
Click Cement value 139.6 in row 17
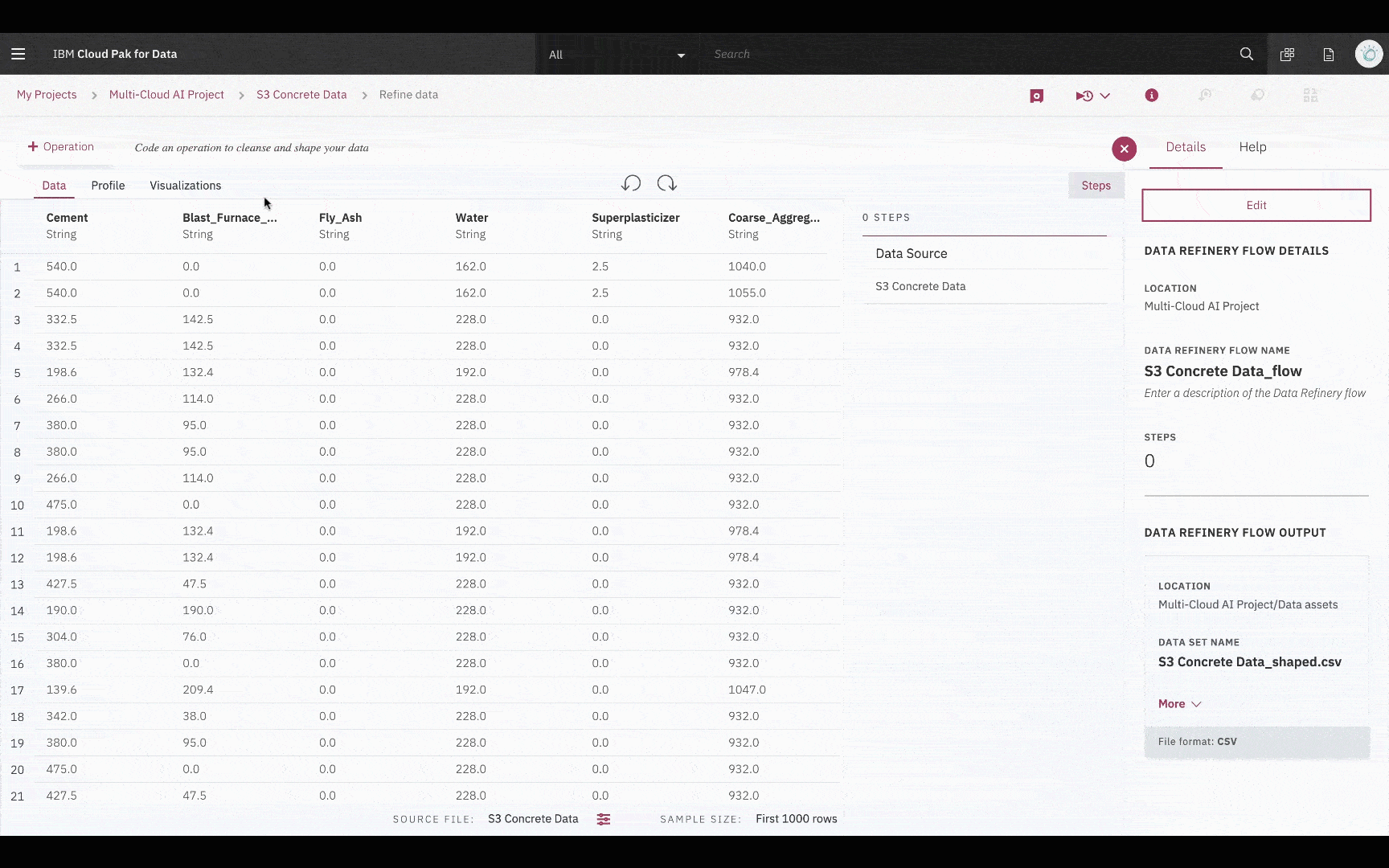[x=62, y=690]
